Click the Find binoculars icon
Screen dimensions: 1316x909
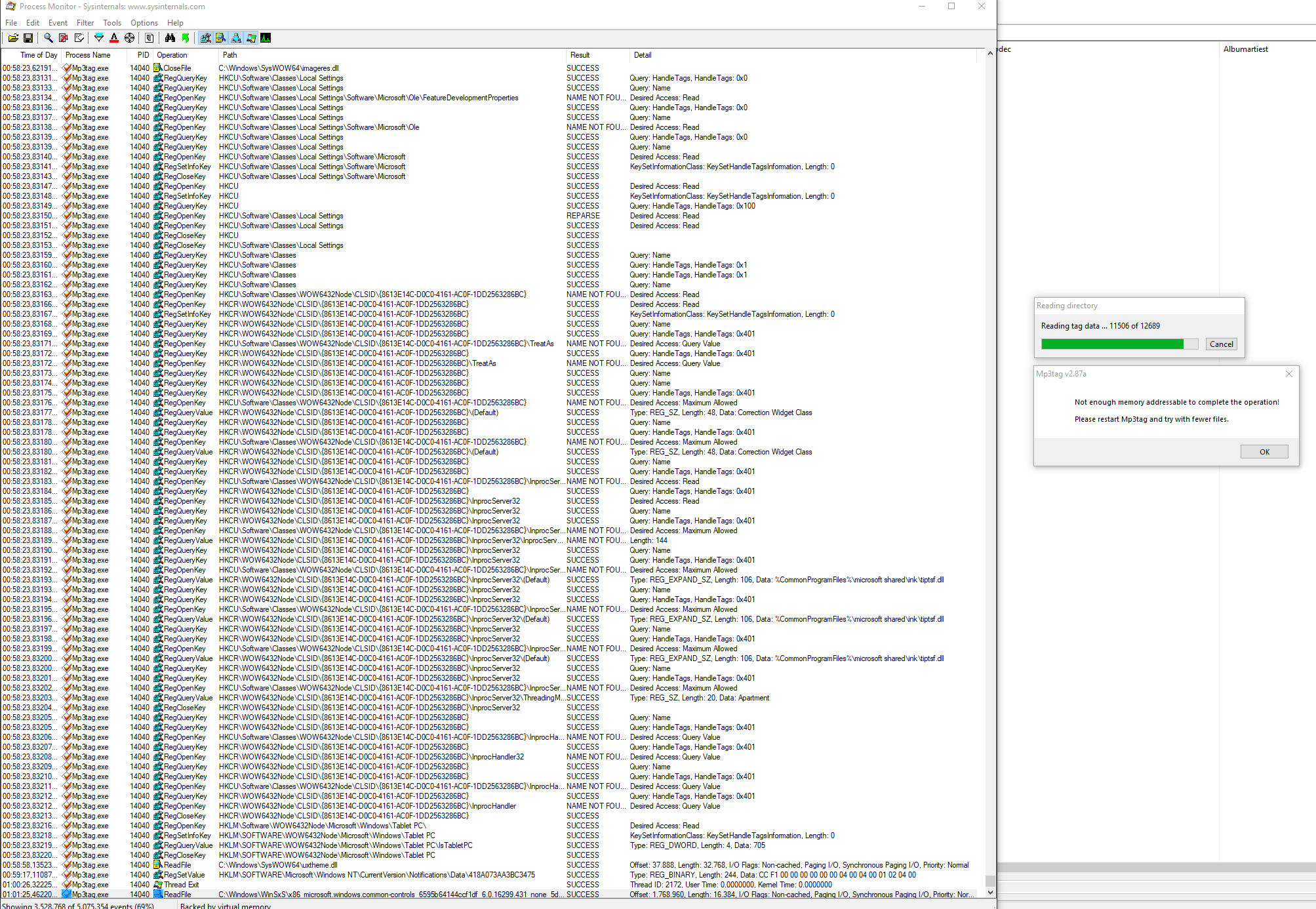coord(170,38)
